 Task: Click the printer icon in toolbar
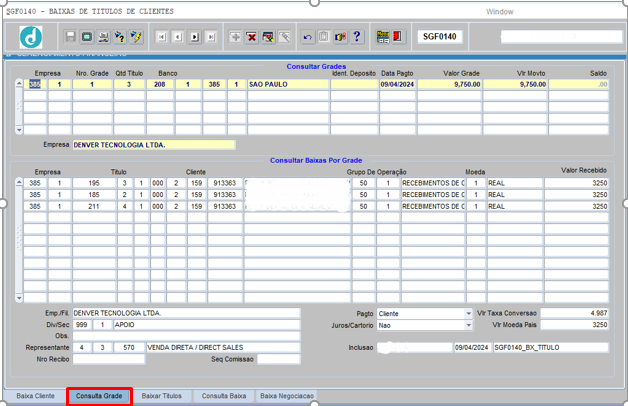(x=103, y=37)
